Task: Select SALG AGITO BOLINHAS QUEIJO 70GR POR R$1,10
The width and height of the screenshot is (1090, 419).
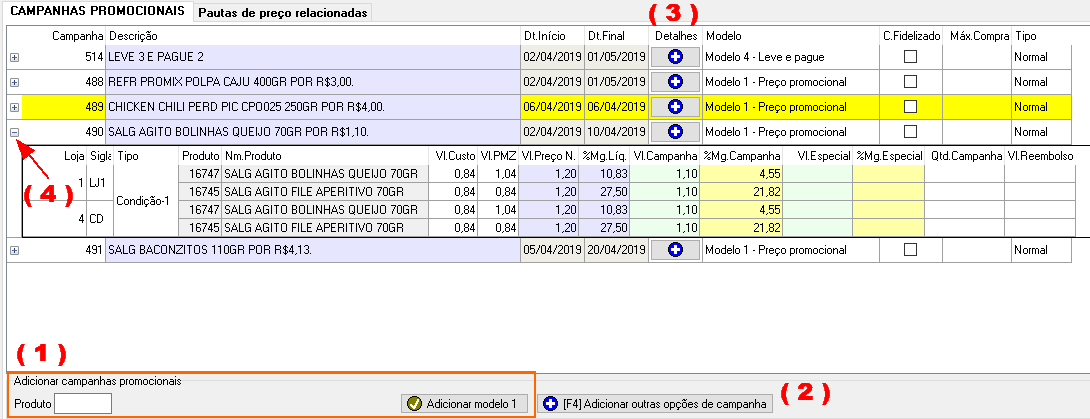Action: pyautogui.click(x=313, y=131)
